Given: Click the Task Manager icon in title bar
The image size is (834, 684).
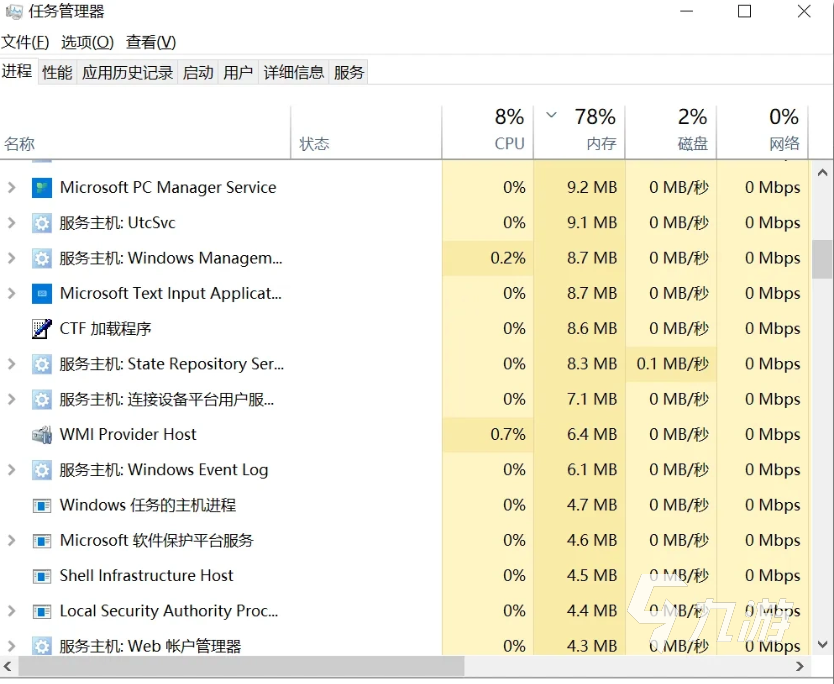Looking at the screenshot, I should click(12, 11).
